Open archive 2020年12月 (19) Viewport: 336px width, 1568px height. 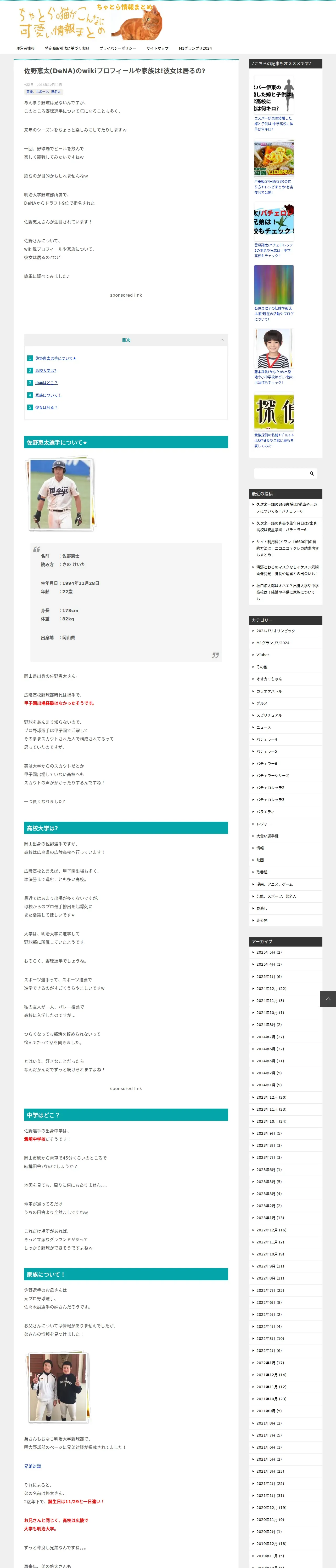[271, 1508]
